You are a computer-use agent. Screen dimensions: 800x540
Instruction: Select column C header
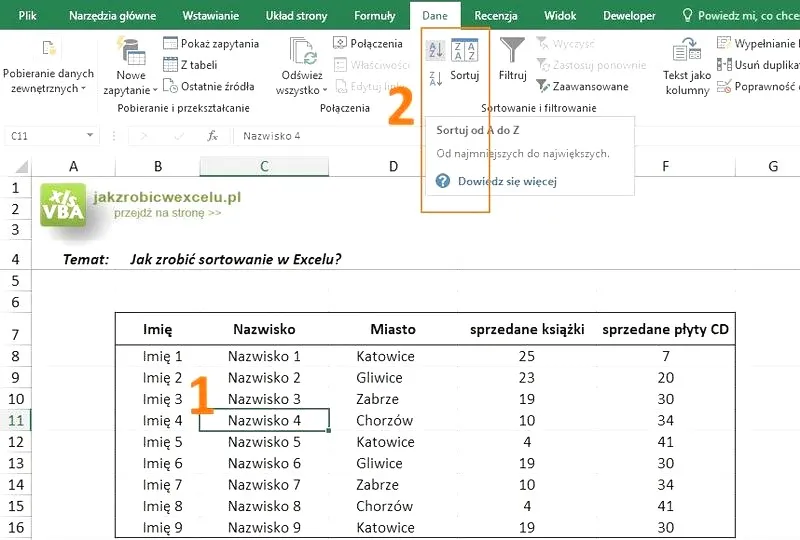tap(264, 166)
